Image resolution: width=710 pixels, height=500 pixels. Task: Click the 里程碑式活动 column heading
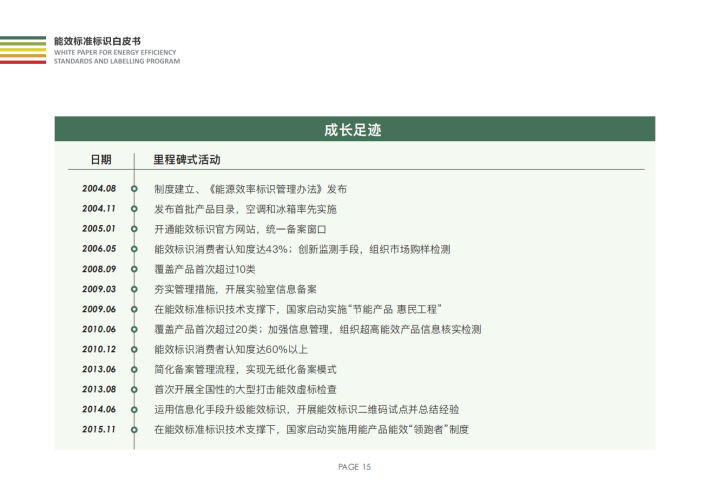click(187, 159)
